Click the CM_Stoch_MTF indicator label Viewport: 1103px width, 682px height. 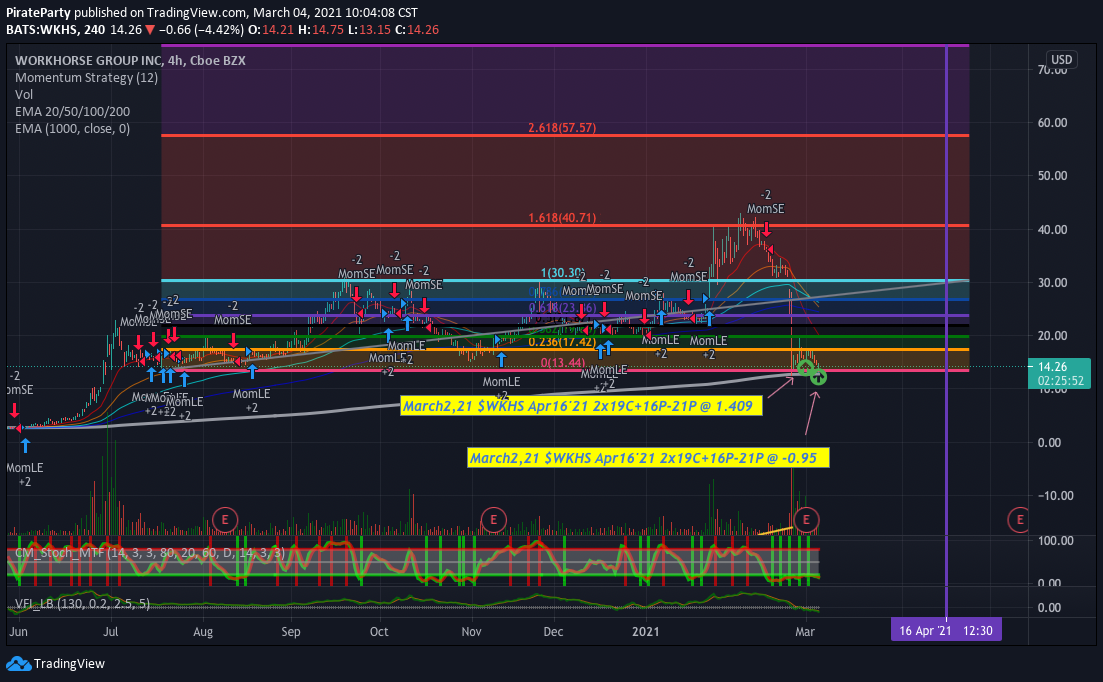tap(150, 553)
